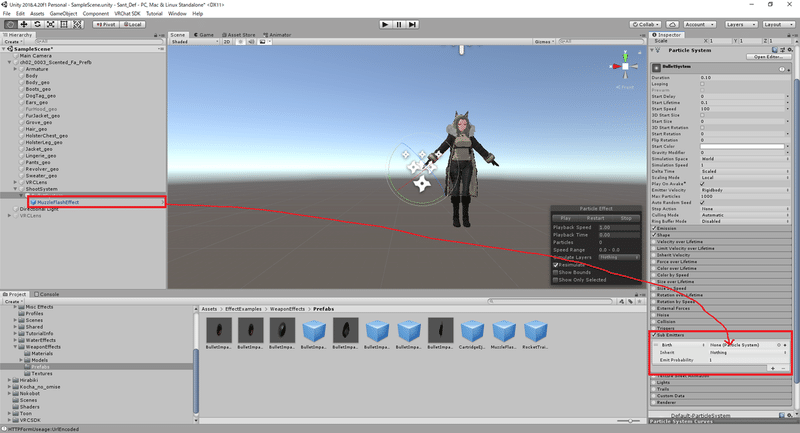Click the Start Color white swatch
The image size is (800, 433).
[x=742, y=146]
